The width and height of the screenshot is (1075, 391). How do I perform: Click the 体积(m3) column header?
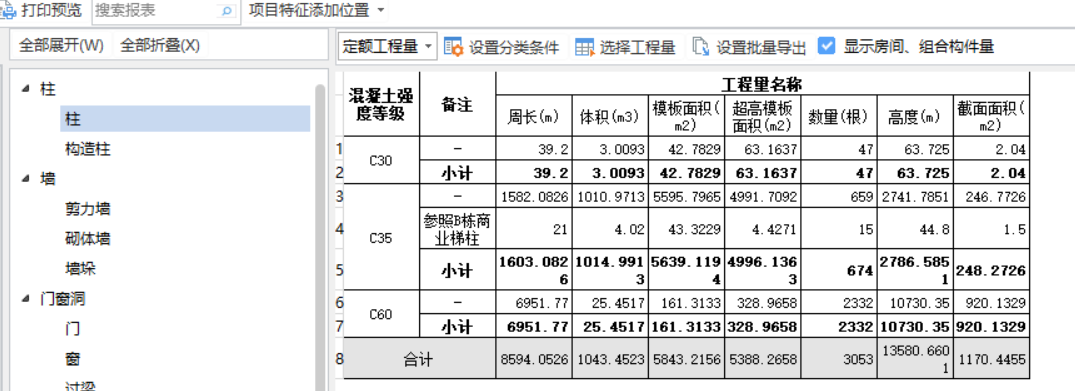tap(610, 116)
